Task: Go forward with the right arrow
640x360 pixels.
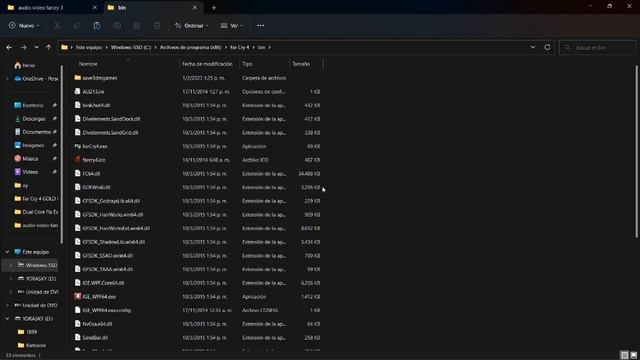Action: point(23,47)
